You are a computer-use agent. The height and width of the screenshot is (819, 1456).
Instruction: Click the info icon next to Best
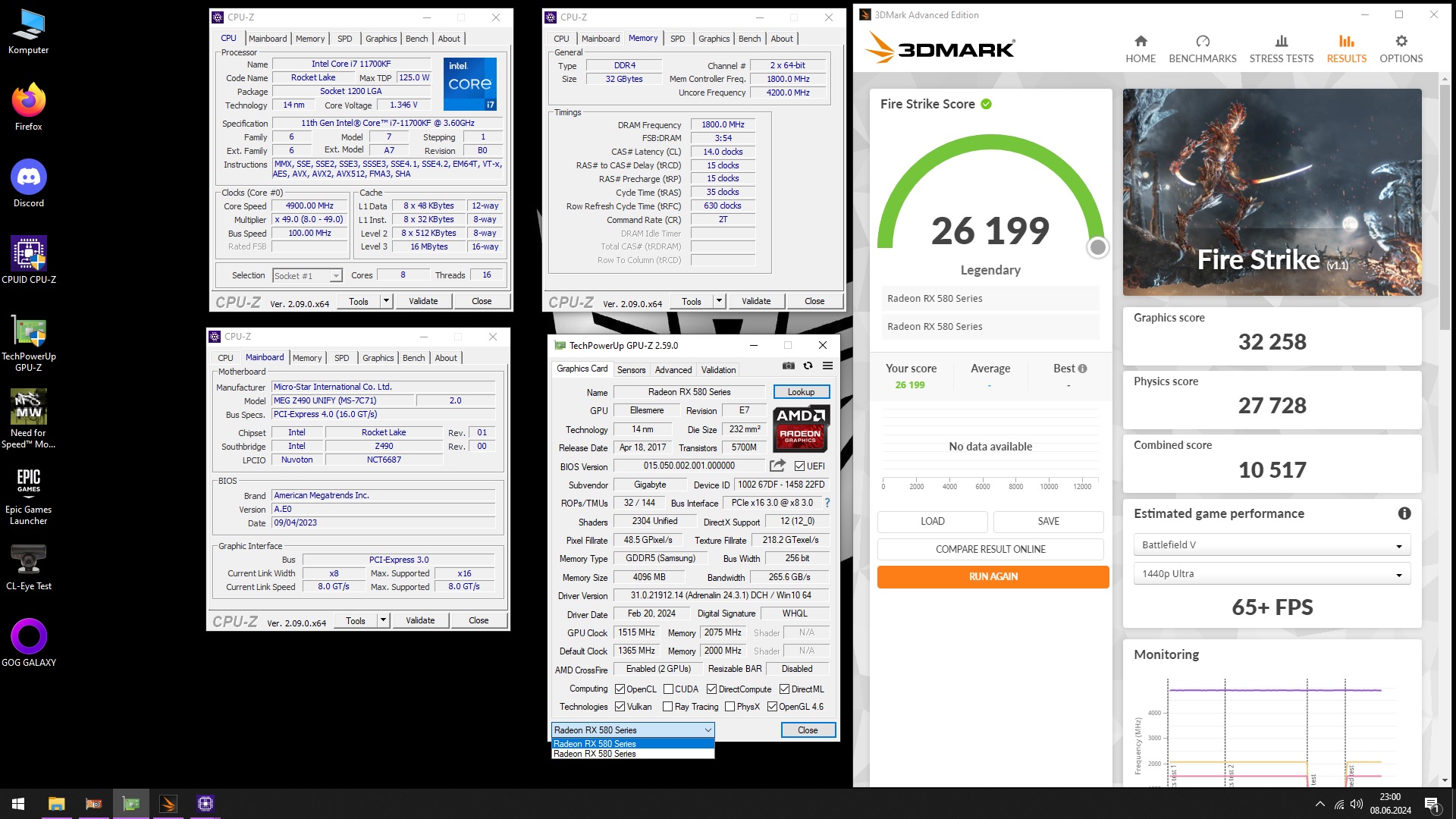click(x=1082, y=369)
